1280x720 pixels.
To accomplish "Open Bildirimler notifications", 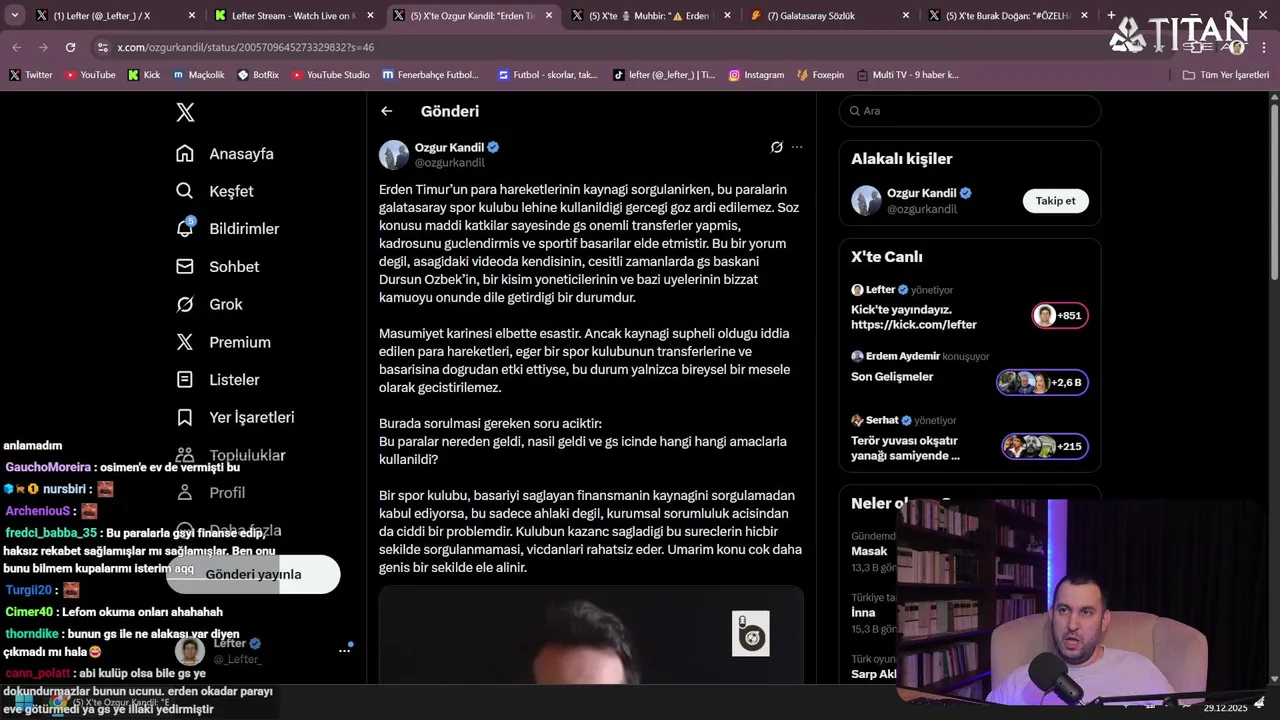I will (228, 229).
